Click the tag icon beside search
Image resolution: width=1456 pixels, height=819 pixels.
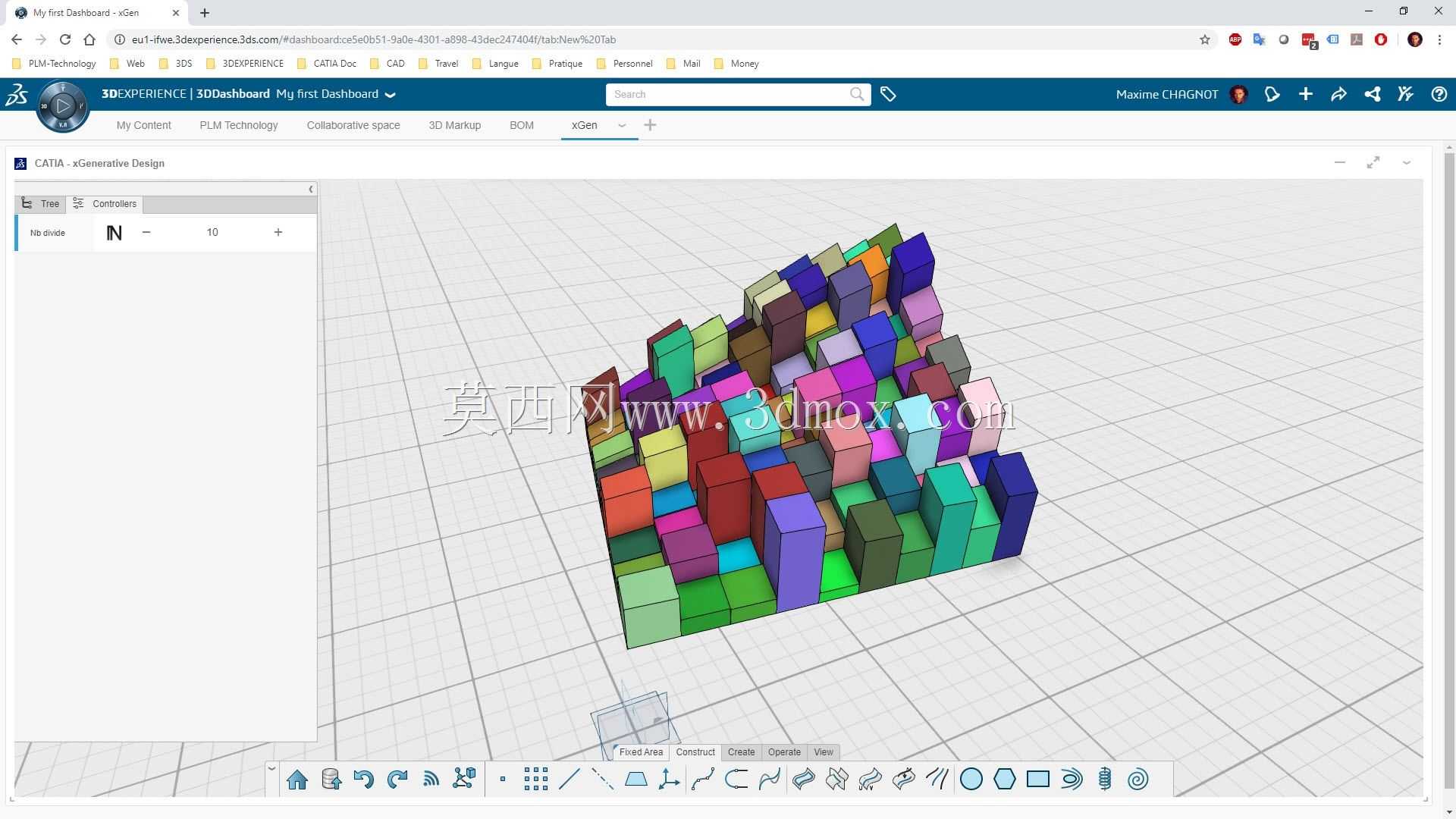[x=888, y=94]
